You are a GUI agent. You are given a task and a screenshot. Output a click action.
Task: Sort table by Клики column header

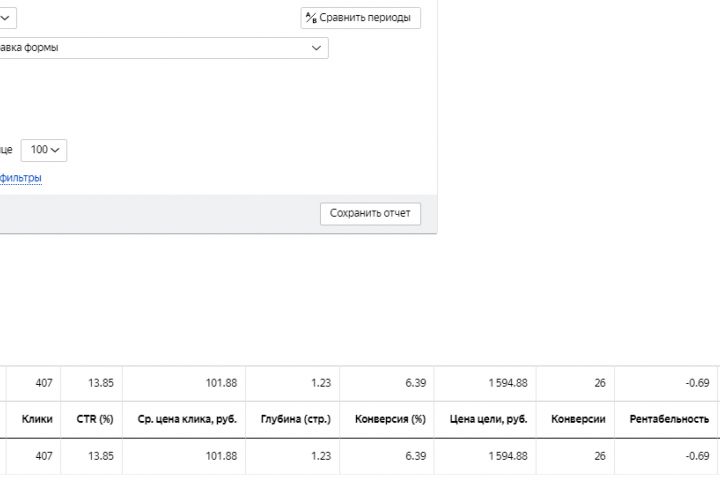37,419
